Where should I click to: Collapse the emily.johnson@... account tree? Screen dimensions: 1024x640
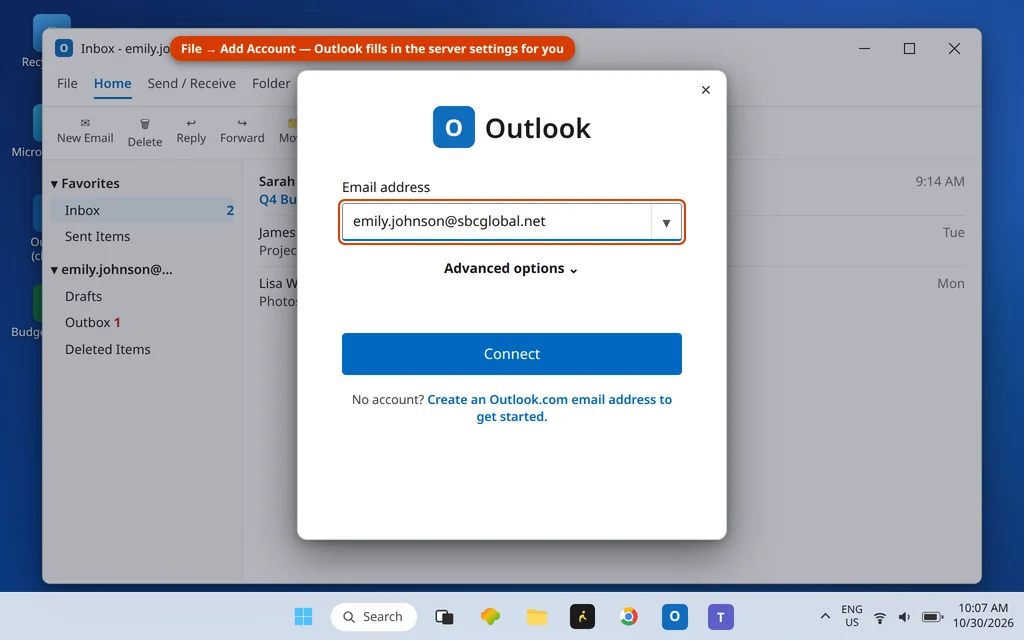pos(54,270)
